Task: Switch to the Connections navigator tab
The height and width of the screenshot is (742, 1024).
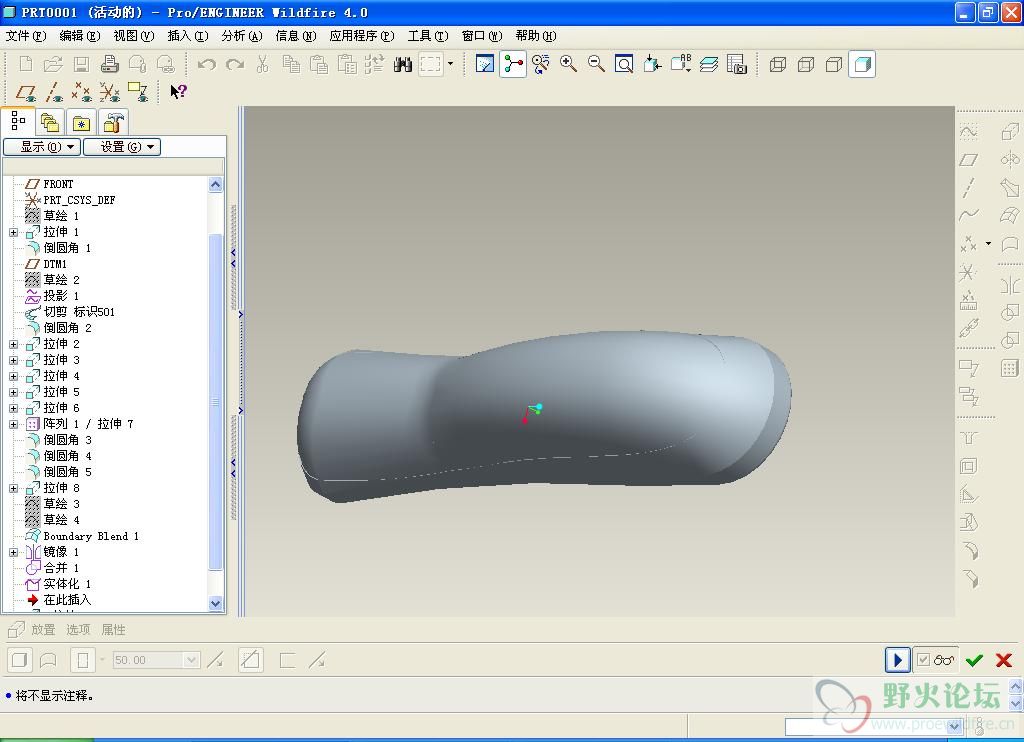Action: pos(114,122)
